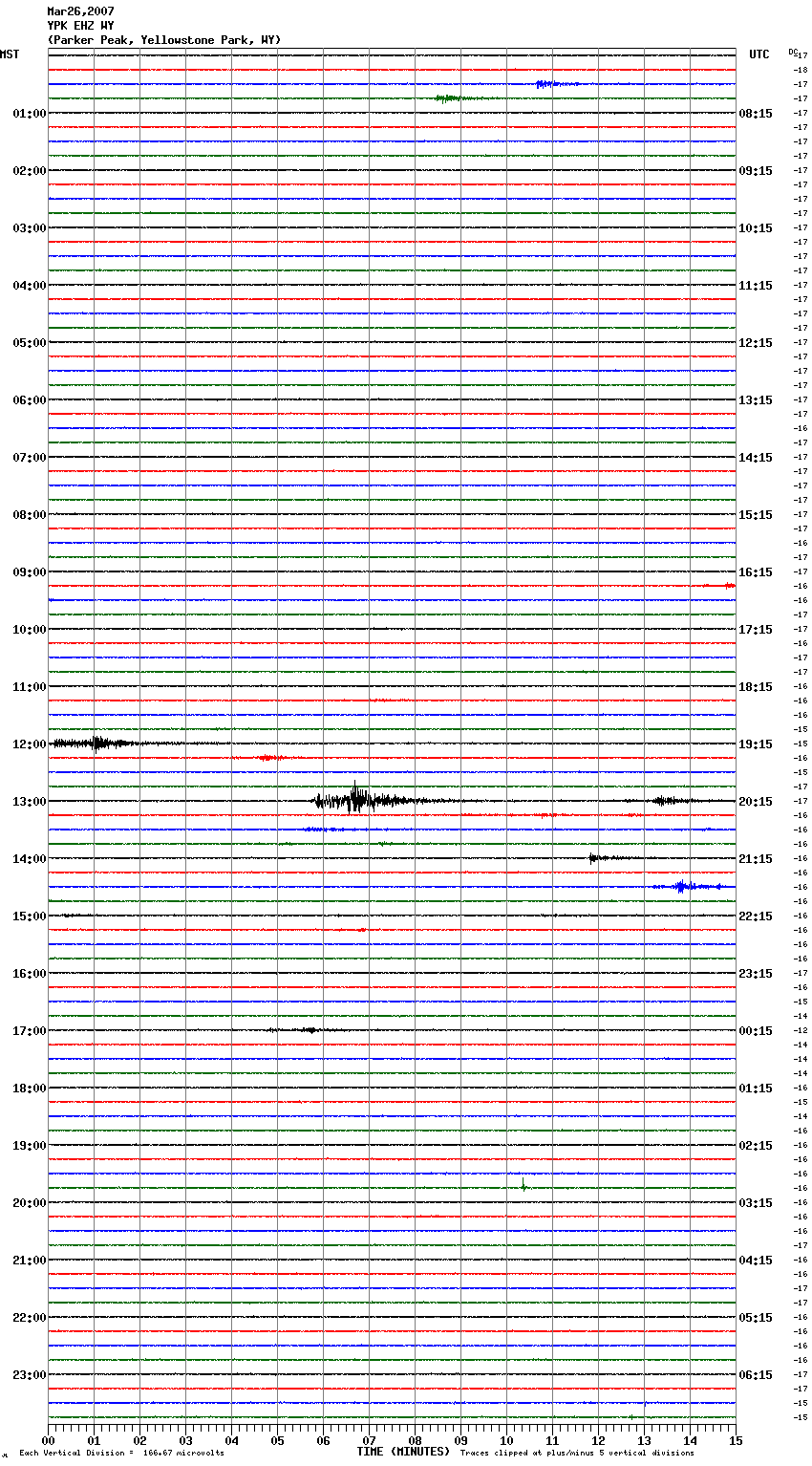This screenshot has width=812, height=1466.
Task: Click the 21:00 MST time label
Action: click(30, 1261)
